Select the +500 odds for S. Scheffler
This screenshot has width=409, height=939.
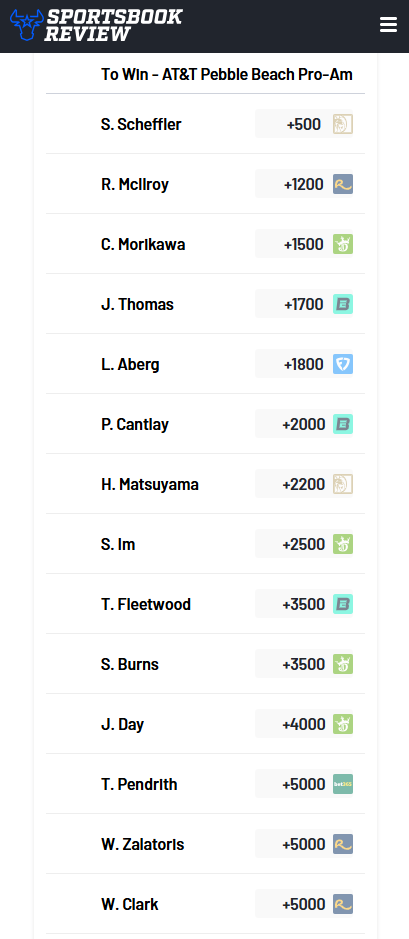tap(304, 124)
